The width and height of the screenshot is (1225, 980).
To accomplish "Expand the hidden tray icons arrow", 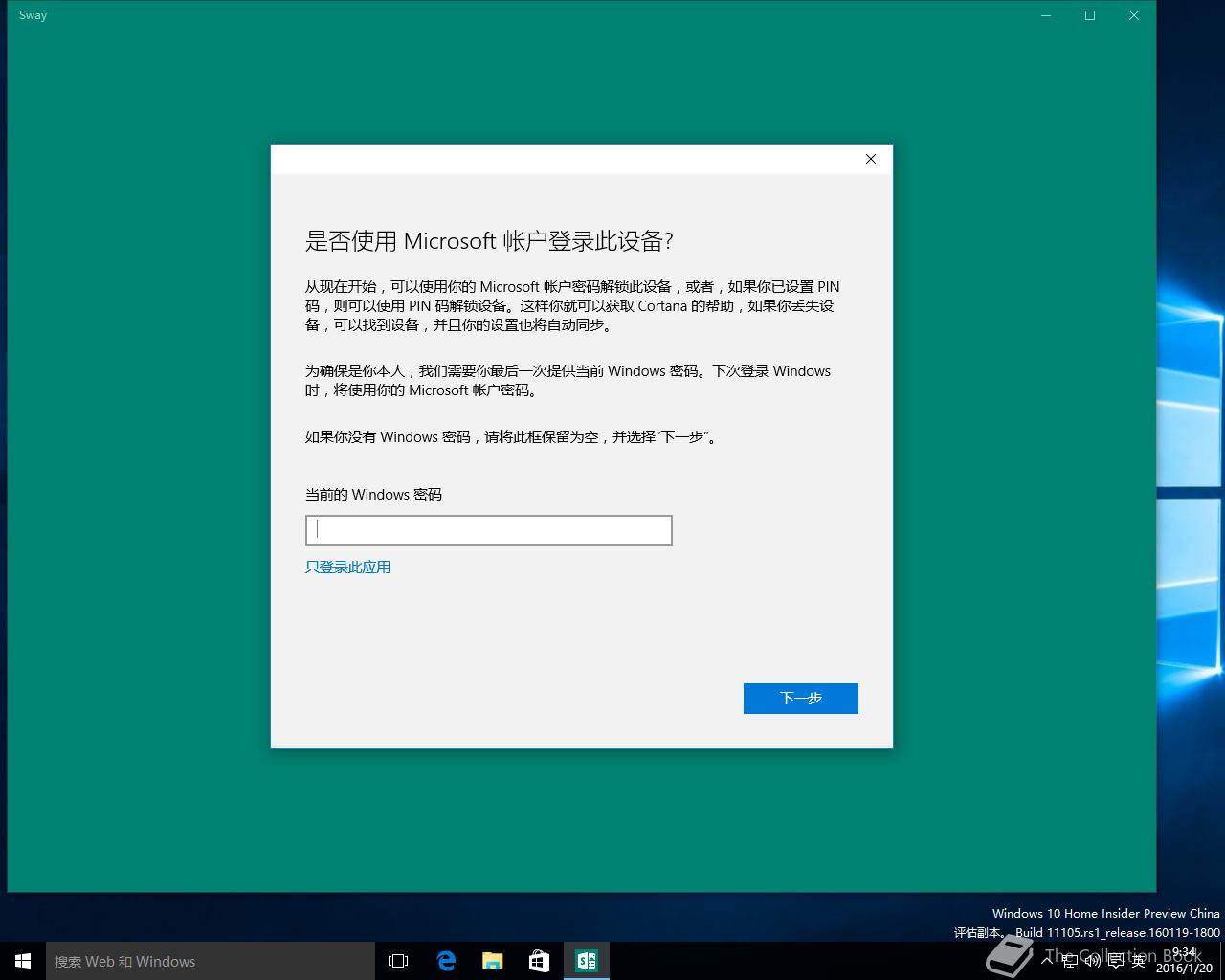I will (x=1047, y=961).
